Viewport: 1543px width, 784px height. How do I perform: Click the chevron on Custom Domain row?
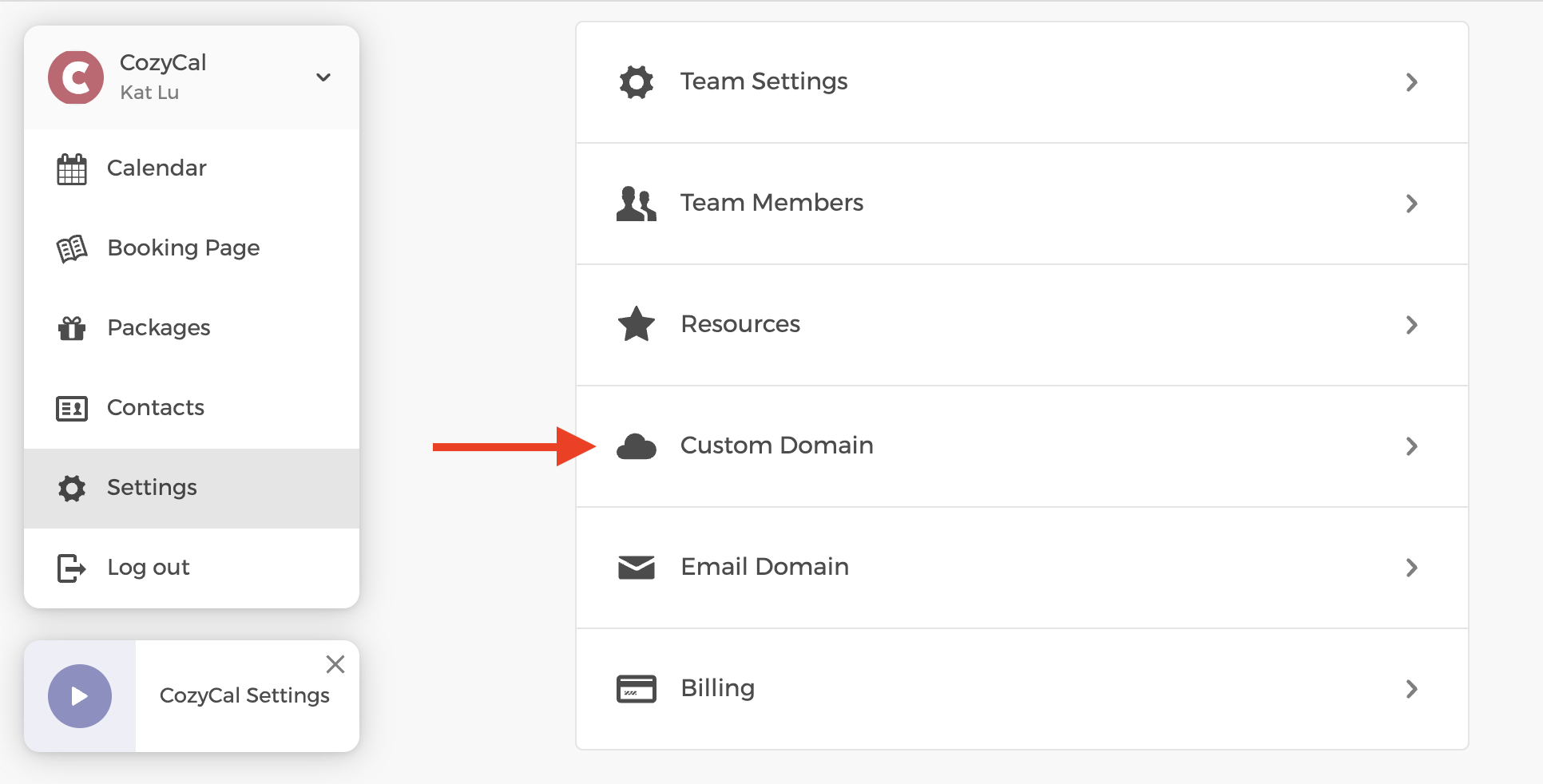pyautogui.click(x=1412, y=446)
